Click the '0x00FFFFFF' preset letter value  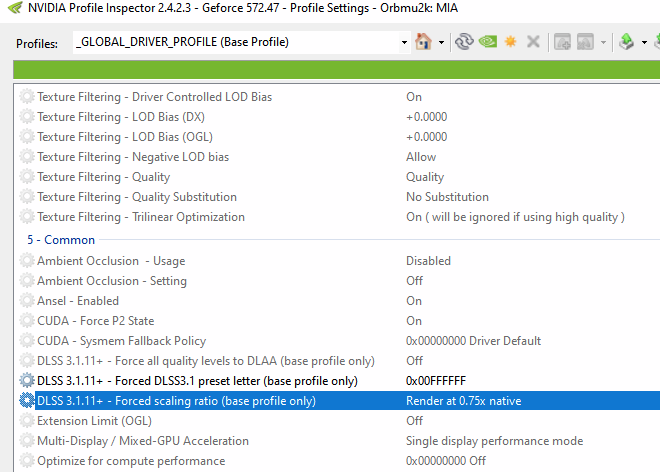[x=436, y=381]
